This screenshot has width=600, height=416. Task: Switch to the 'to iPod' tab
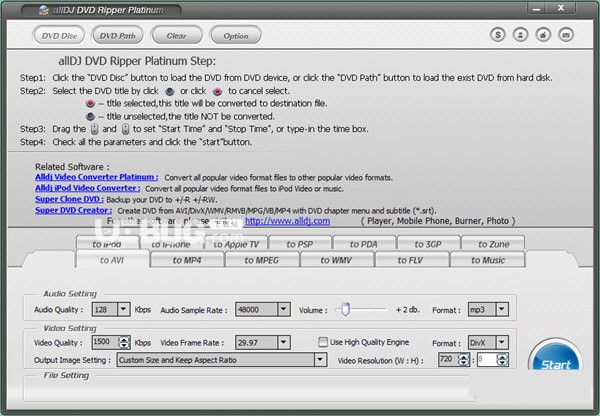(x=108, y=243)
